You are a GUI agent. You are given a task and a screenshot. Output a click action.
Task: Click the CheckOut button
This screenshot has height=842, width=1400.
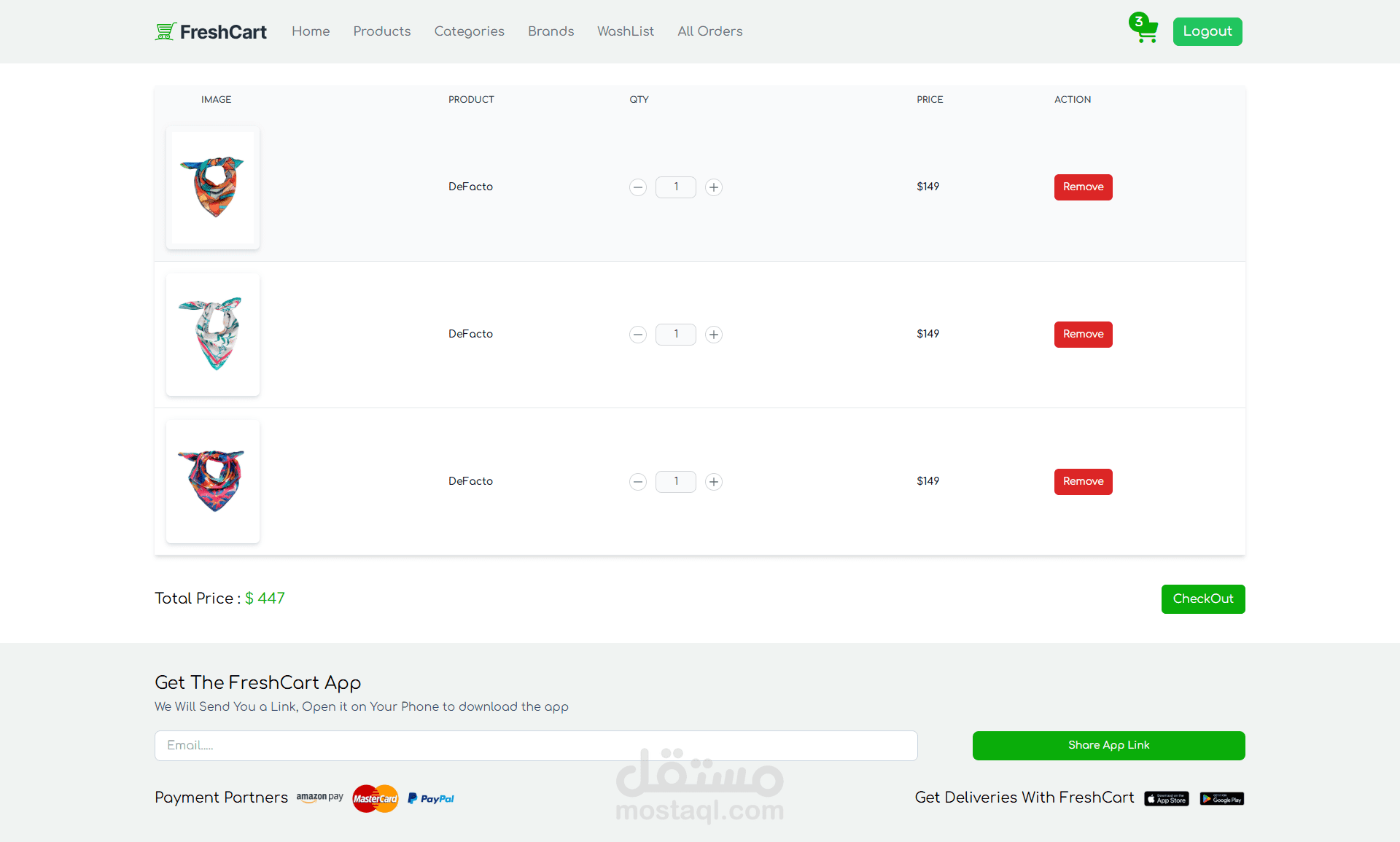pyautogui.click(x=1203, y=599)
